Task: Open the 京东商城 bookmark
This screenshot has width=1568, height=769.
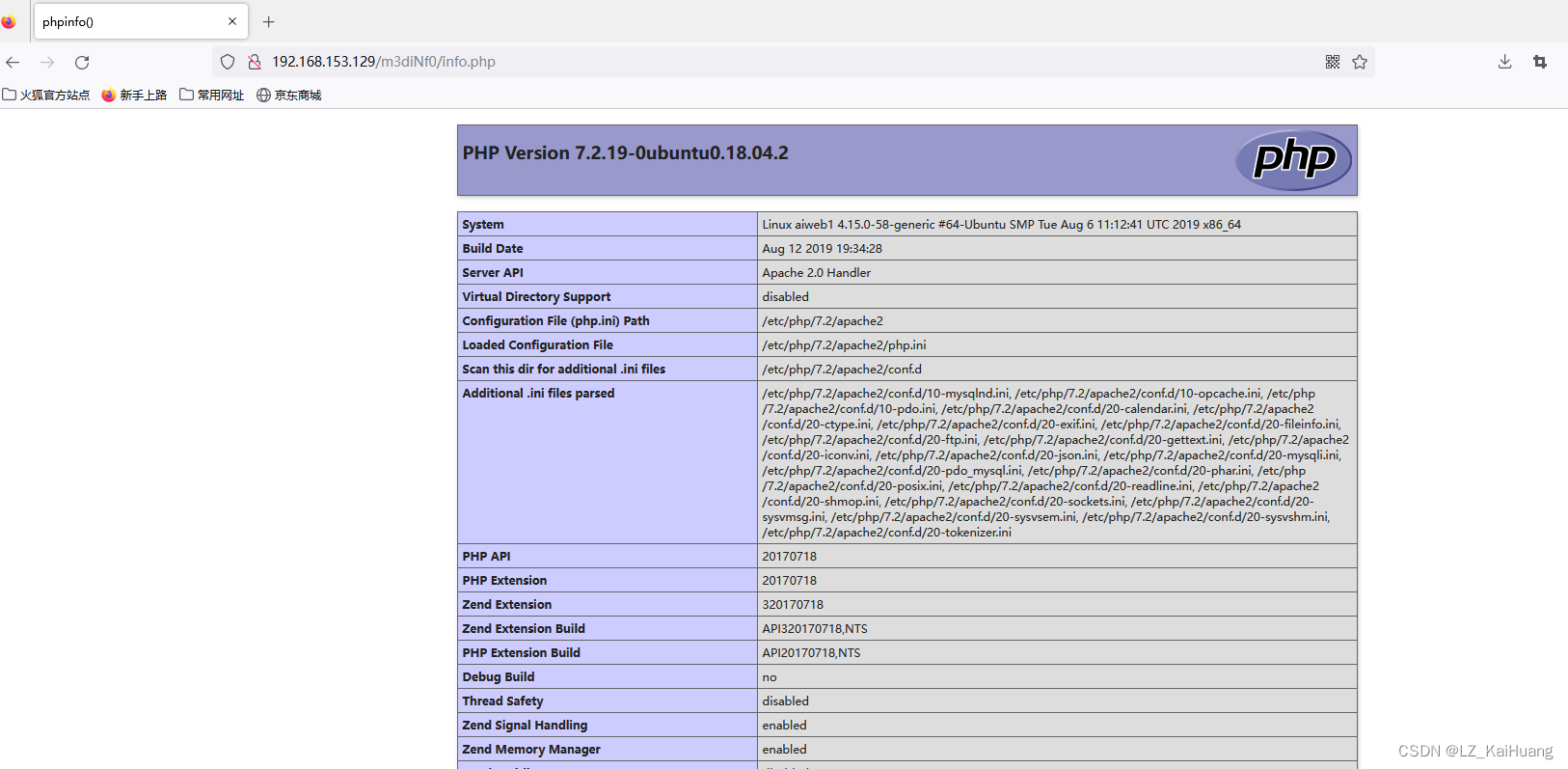Action: [289, 95]
